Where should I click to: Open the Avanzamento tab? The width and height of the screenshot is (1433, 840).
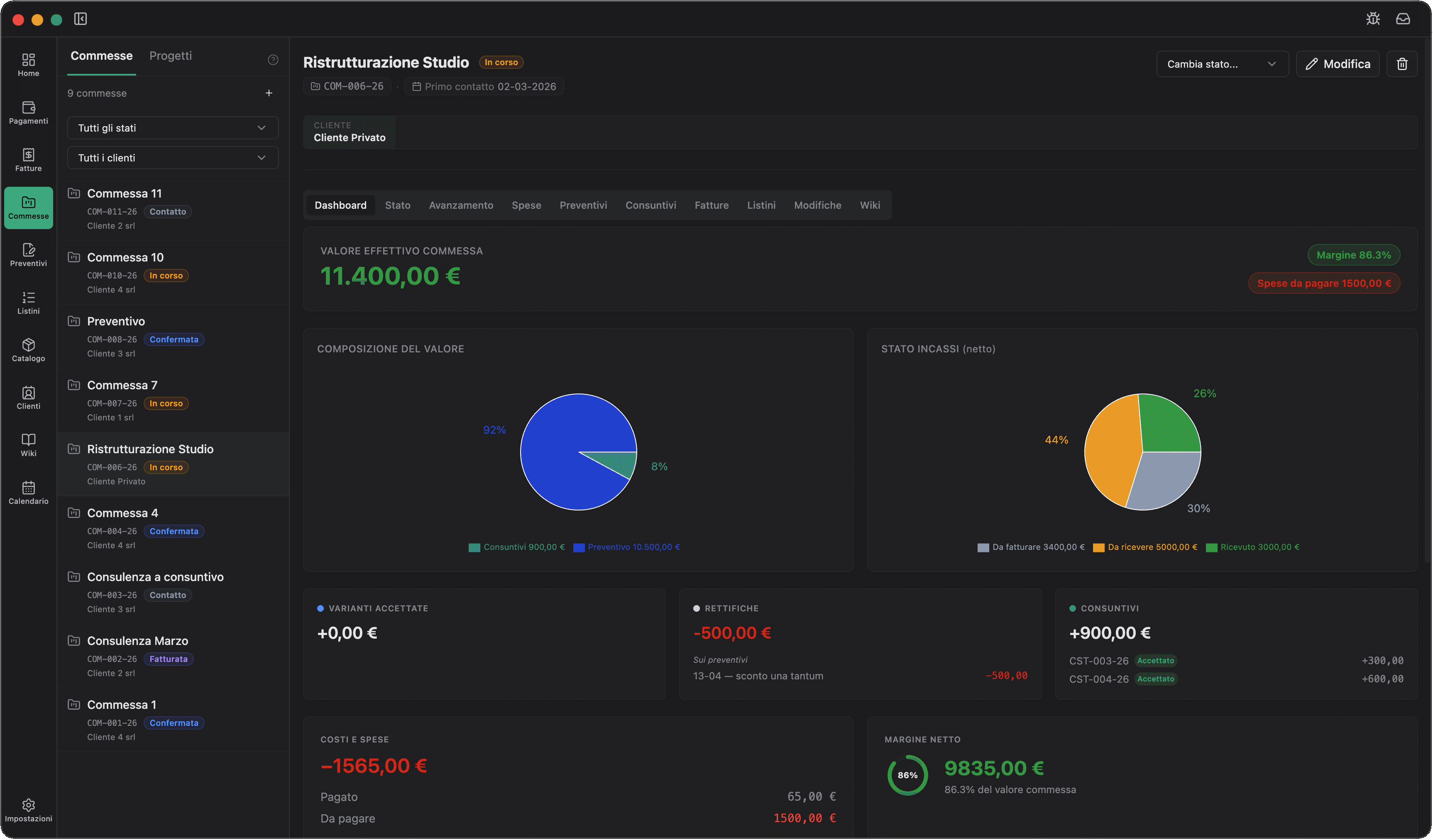coord(461,205)
